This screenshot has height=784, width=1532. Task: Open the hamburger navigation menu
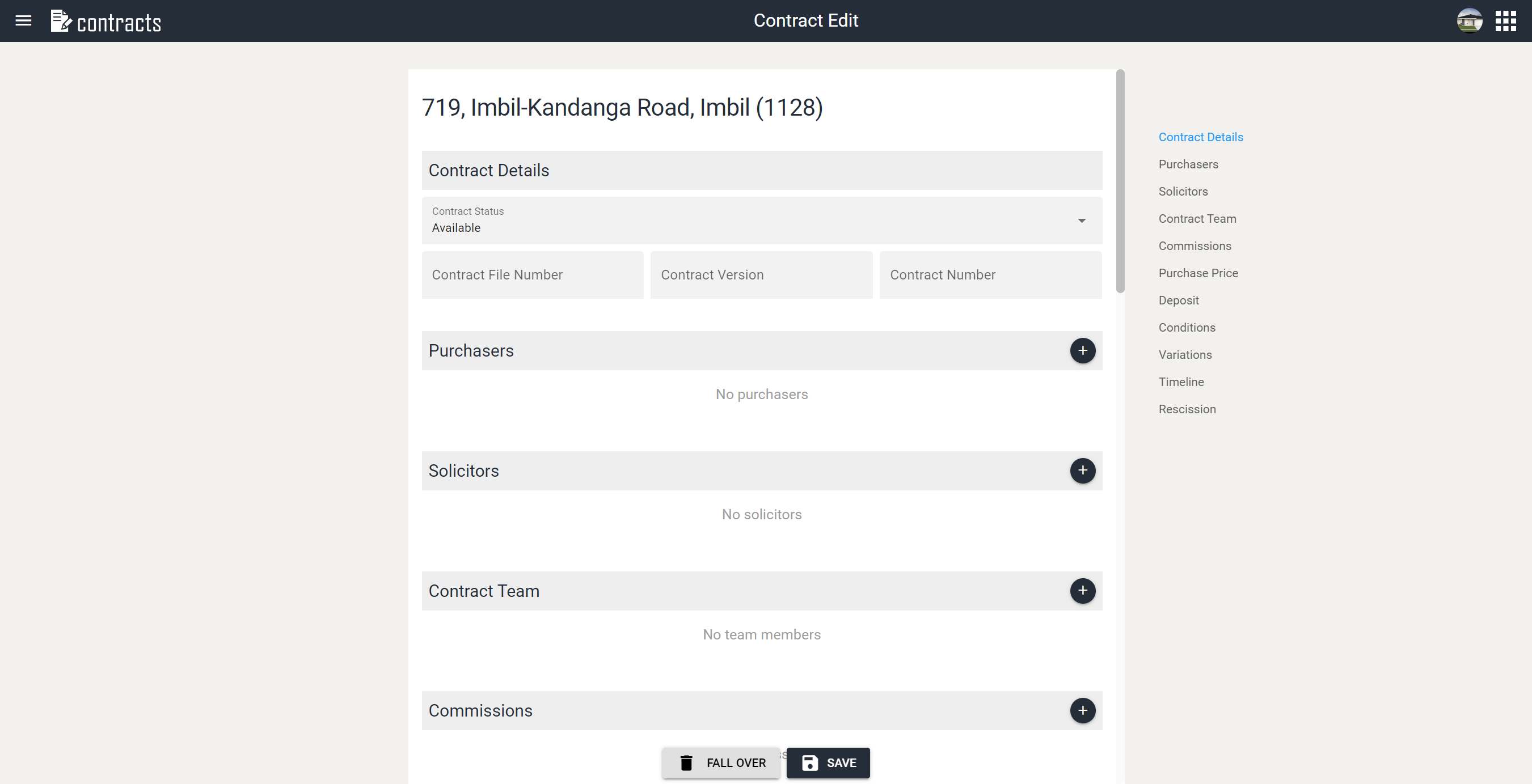coord(23,21)
